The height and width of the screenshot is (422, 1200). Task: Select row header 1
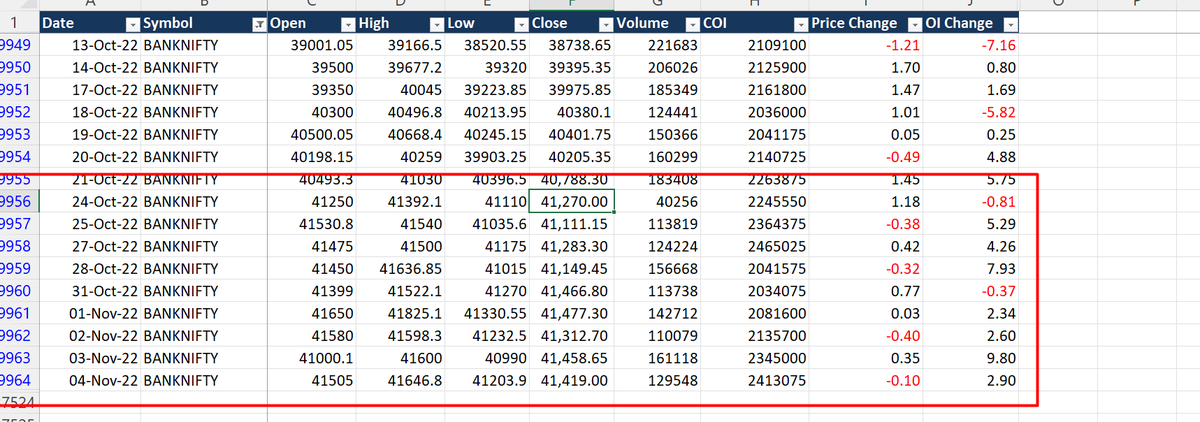click(18, 24)
